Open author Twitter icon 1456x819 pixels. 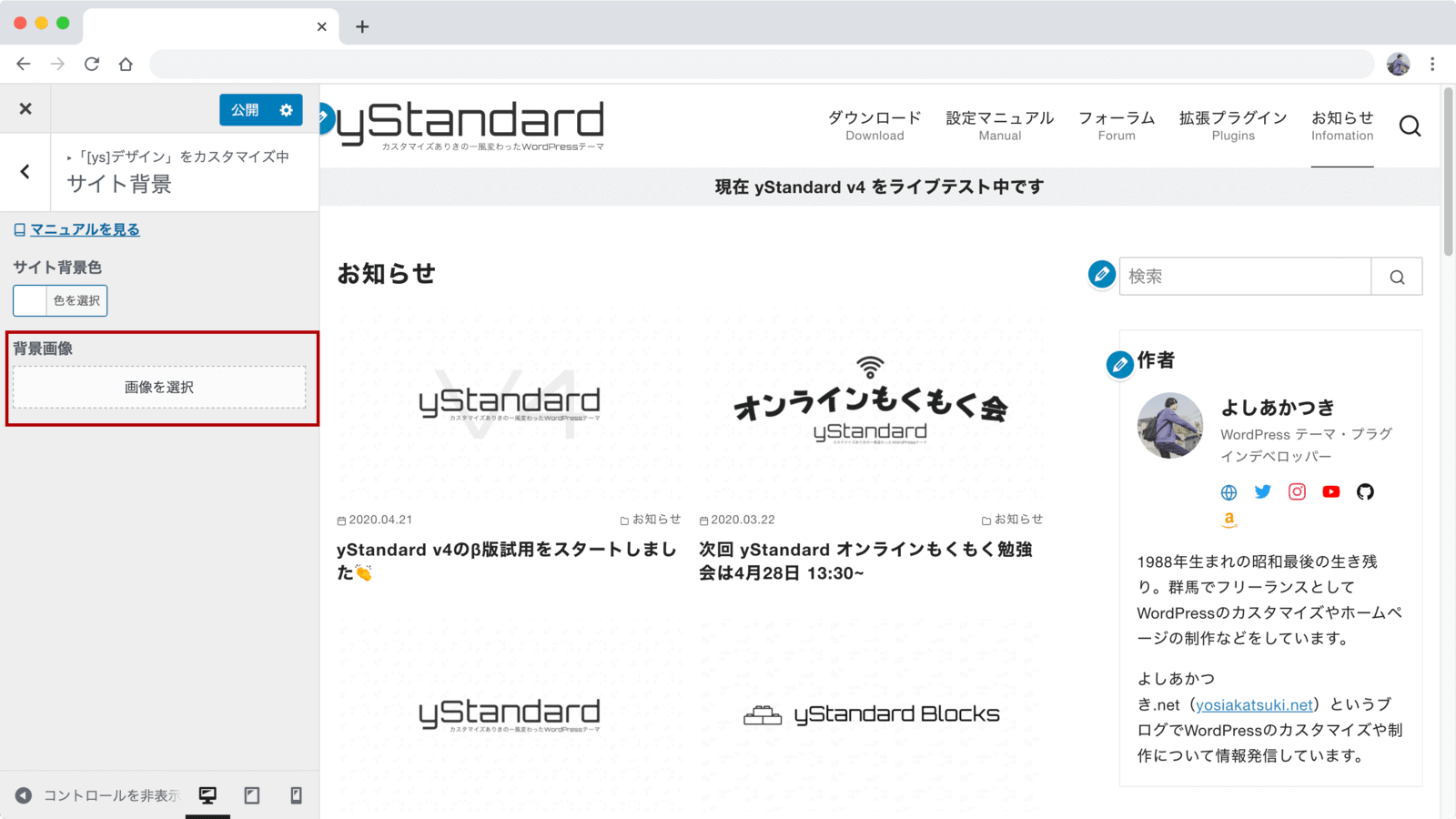click(1263, 492)
